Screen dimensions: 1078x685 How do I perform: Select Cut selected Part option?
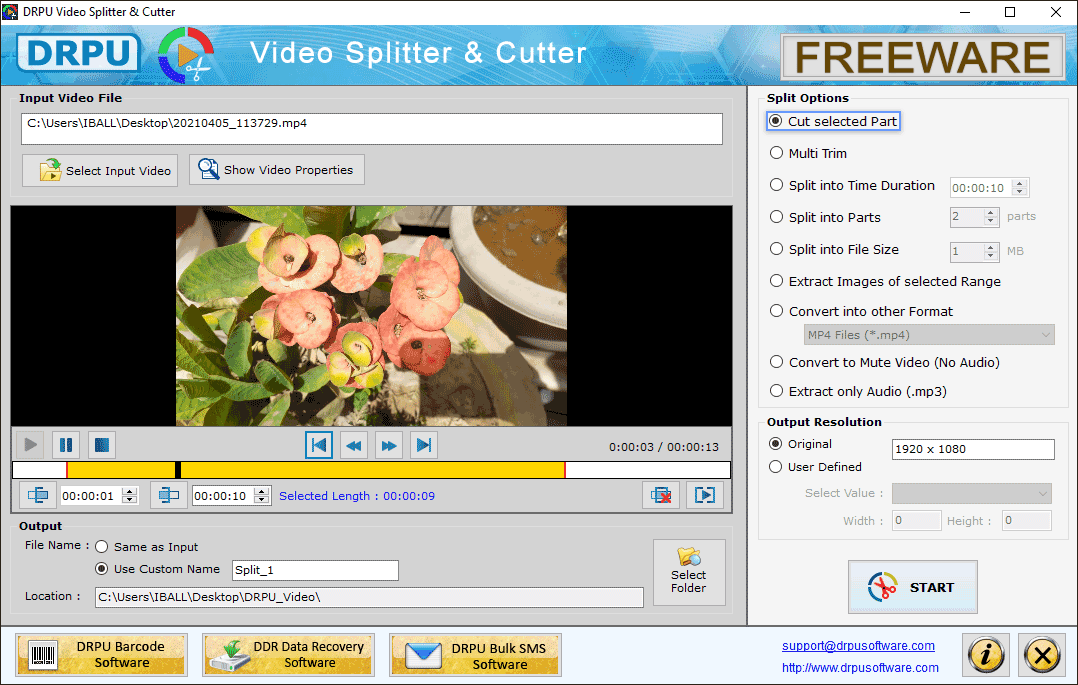pos(834,121)
